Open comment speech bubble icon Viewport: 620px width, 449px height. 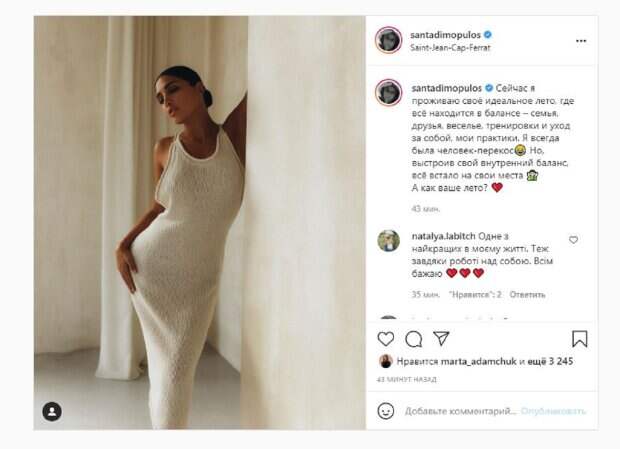coord(414,339)
